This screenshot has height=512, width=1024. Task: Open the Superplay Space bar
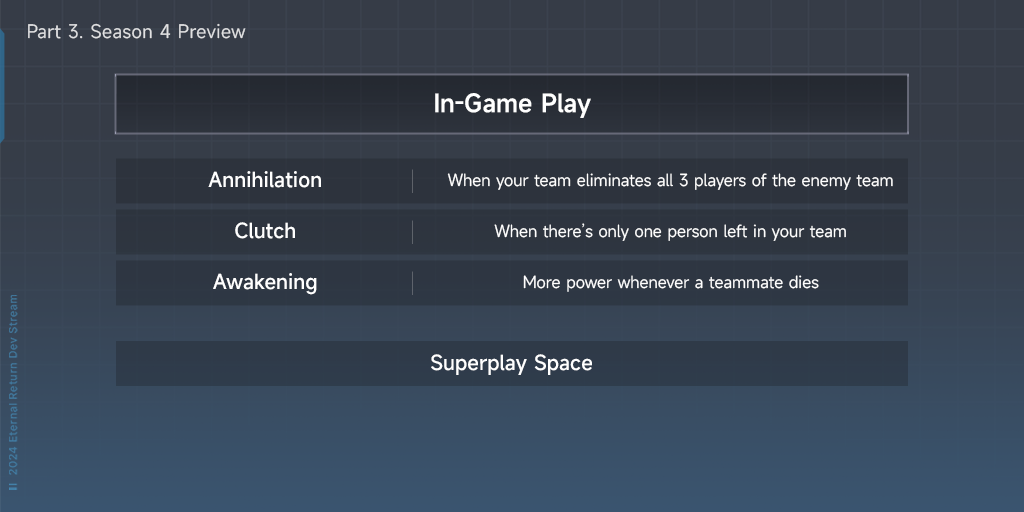point(511,363)
